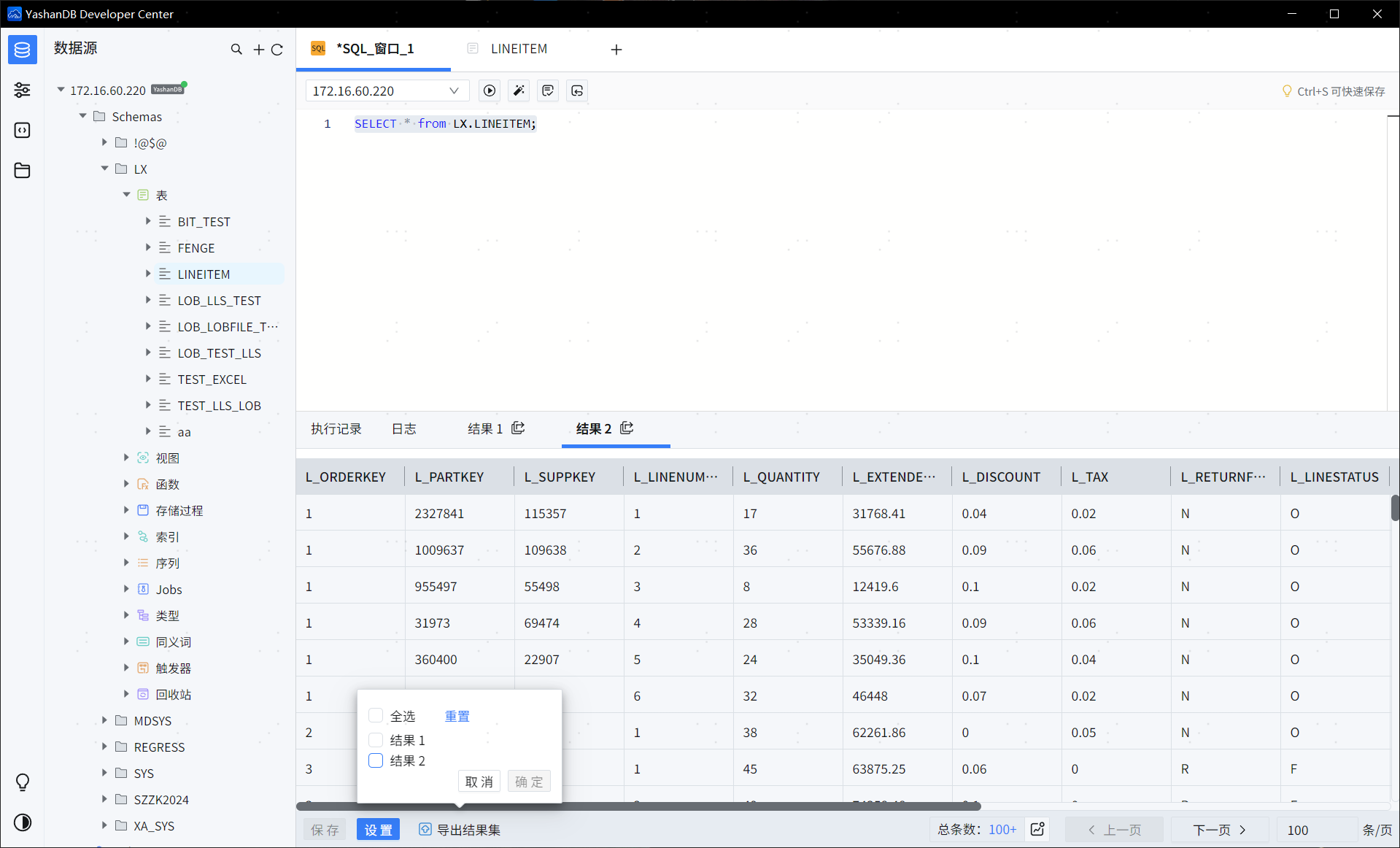Click the 重置 link in popup

coord(457,716)
